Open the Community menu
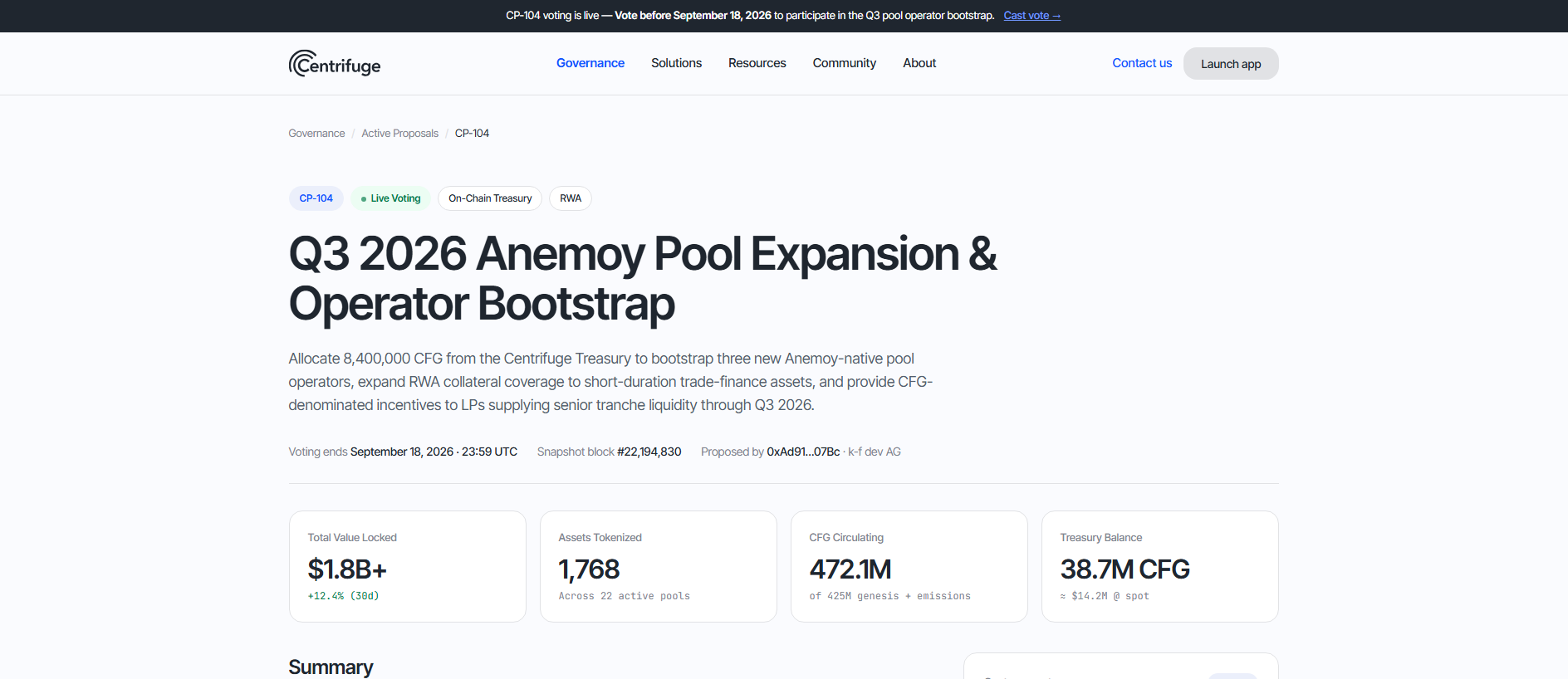This screenshot has width=1568, height=679. tap(845, 63)
